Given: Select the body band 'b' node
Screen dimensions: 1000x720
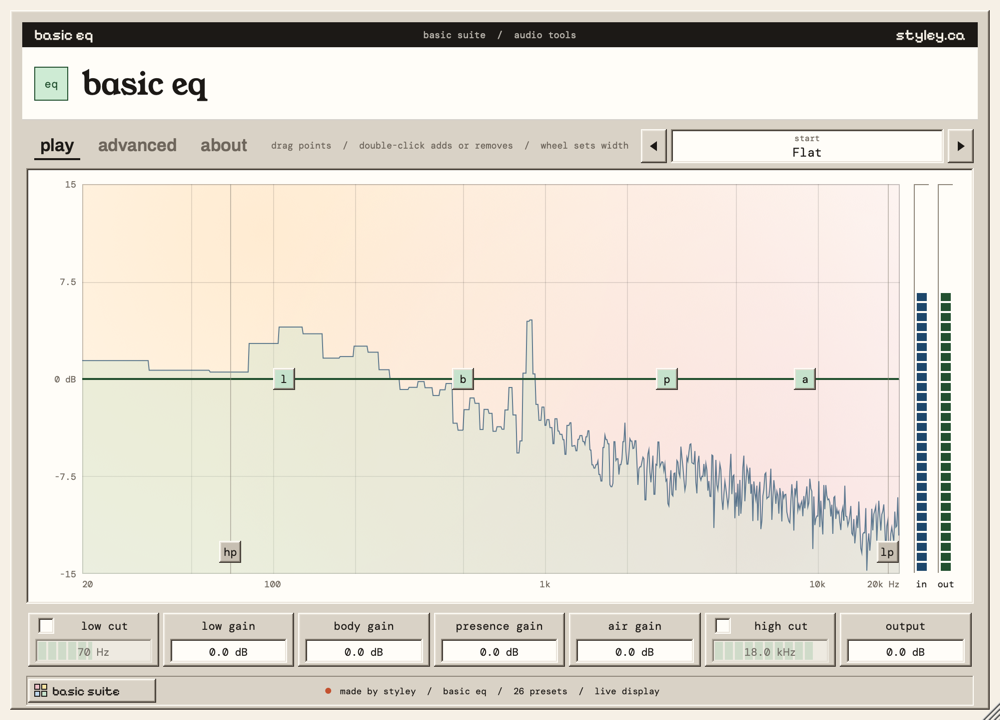Looking at the screenshot, I should point(463,379).
